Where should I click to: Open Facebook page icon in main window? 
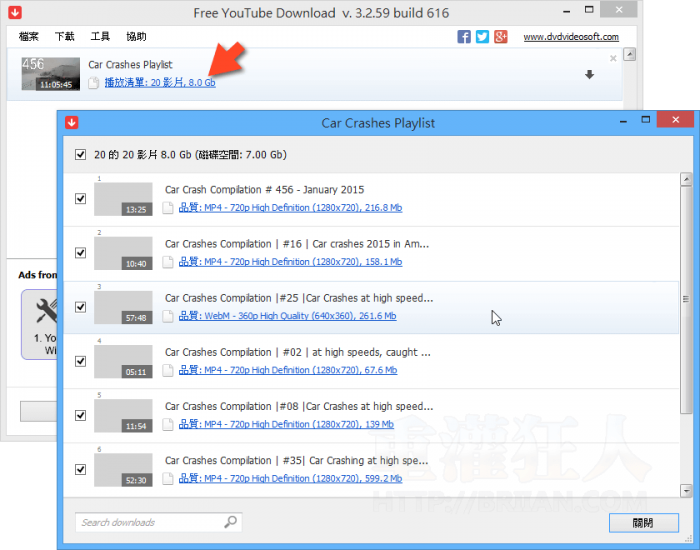(x=464, y=37)
